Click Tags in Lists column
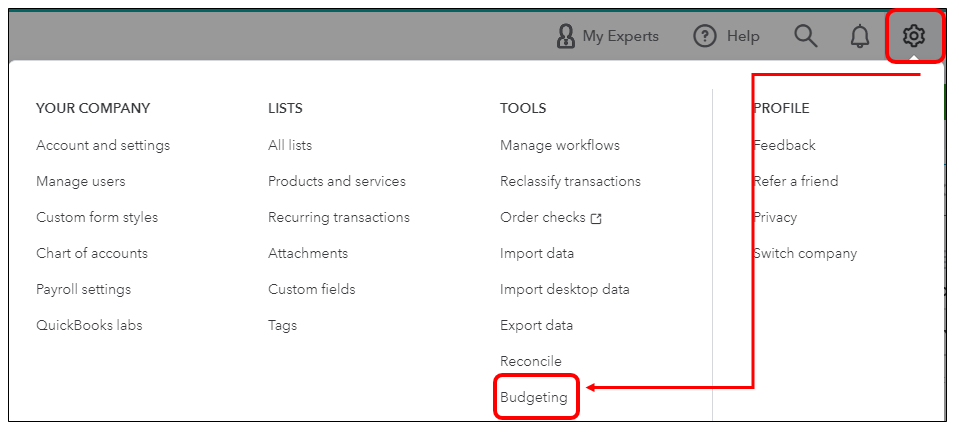959x435 pixels. tap(283, 325)
